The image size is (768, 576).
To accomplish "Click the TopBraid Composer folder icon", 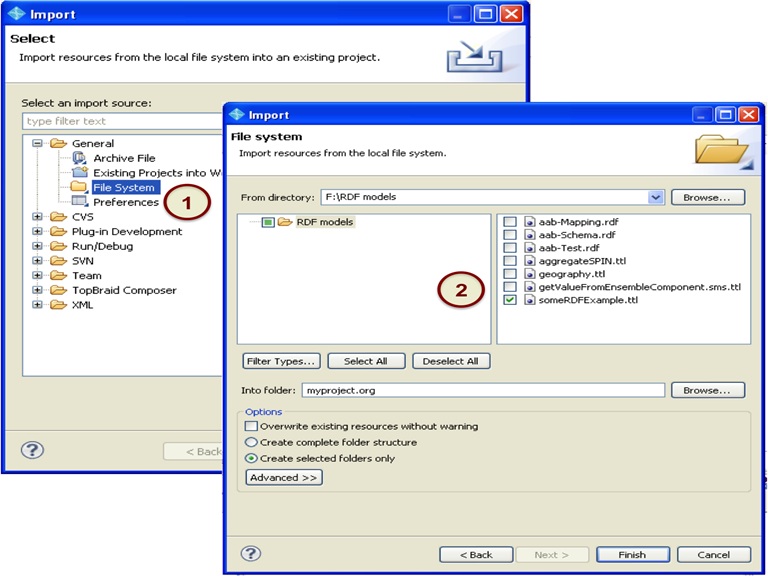I will coord(58,290).
